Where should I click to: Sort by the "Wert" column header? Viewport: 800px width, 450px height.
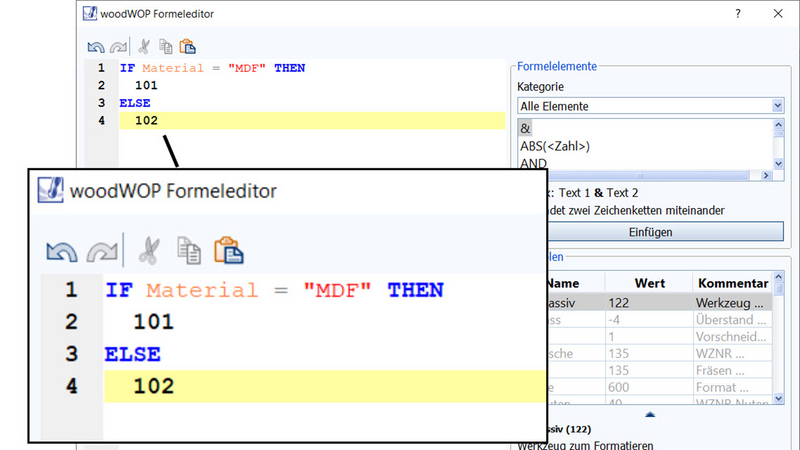[649, 283]
